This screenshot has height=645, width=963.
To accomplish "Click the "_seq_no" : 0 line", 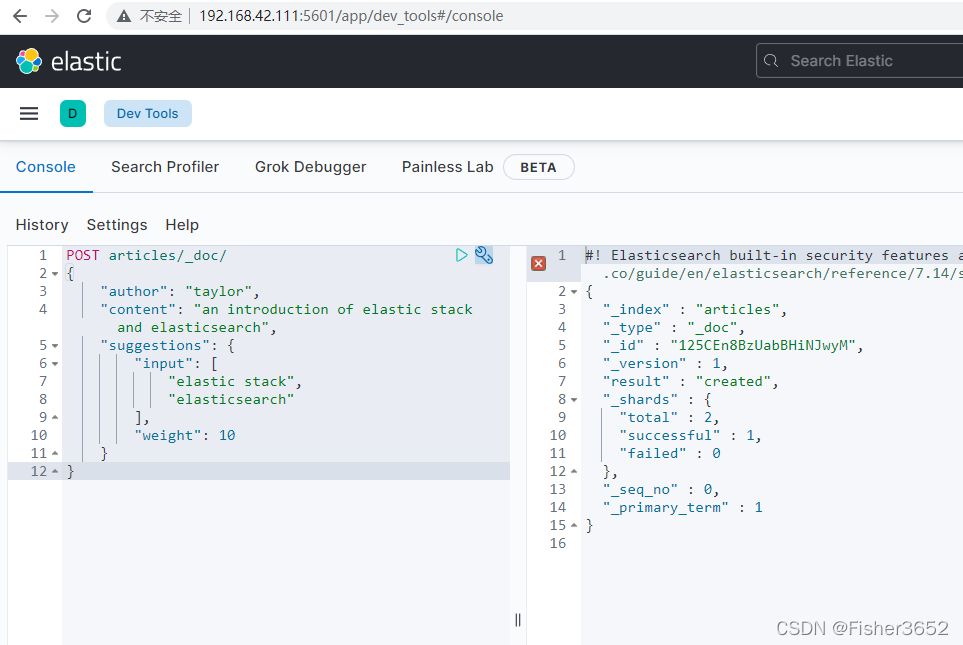I will (661, 490).
